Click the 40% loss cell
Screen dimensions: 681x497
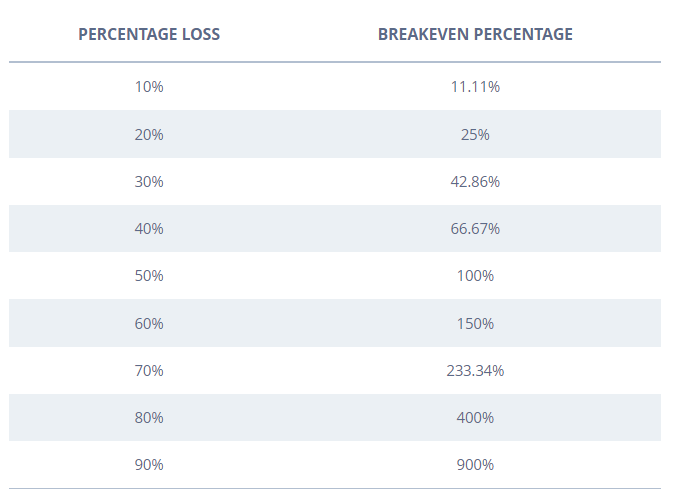(x=149, y=229)
